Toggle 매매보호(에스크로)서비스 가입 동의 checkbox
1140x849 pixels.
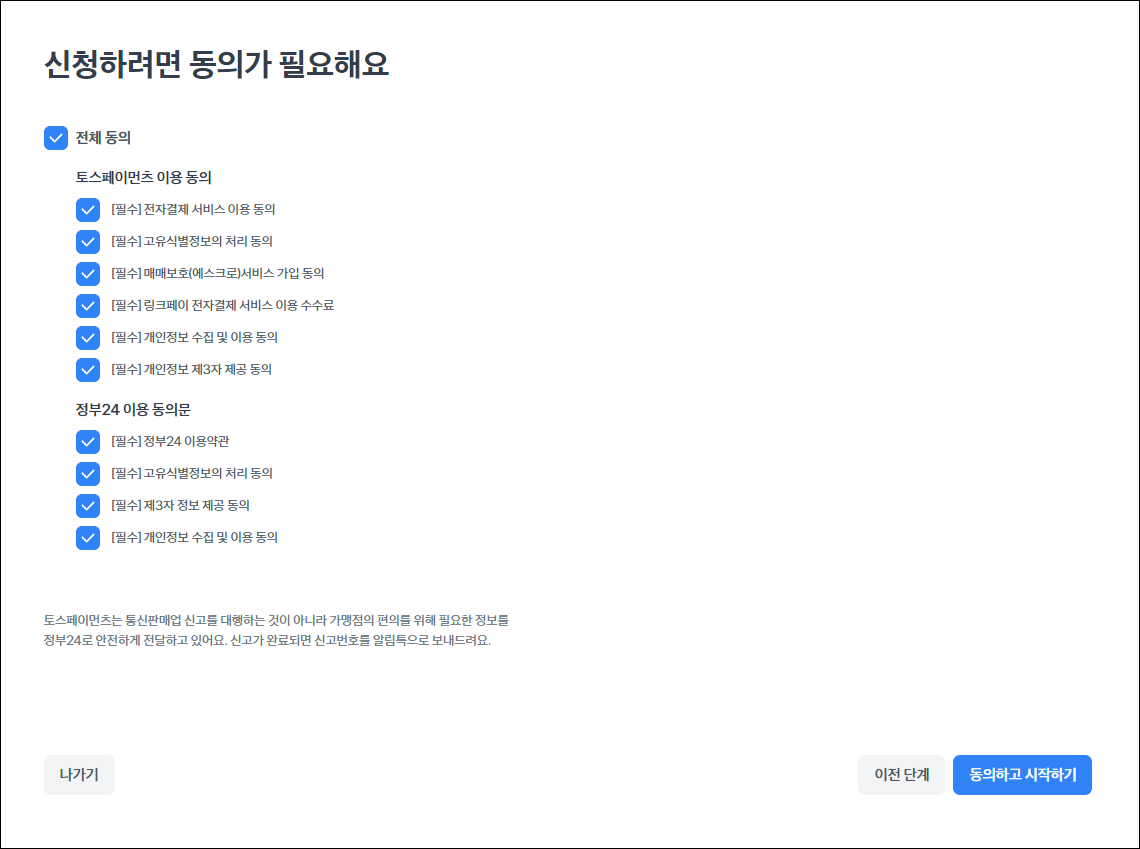click(x=88, y=274)
